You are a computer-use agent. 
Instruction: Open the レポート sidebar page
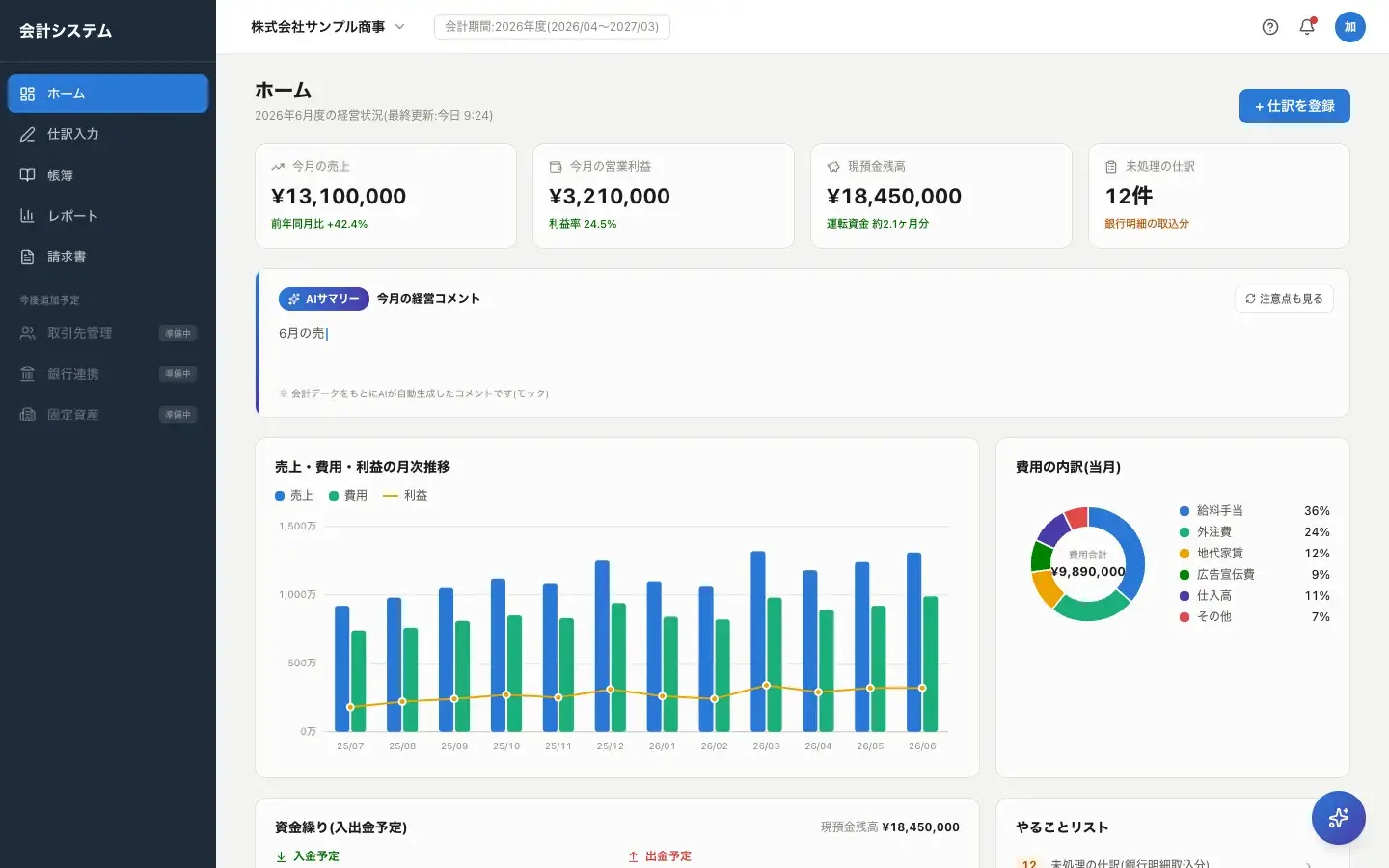[x=108, y=216]
